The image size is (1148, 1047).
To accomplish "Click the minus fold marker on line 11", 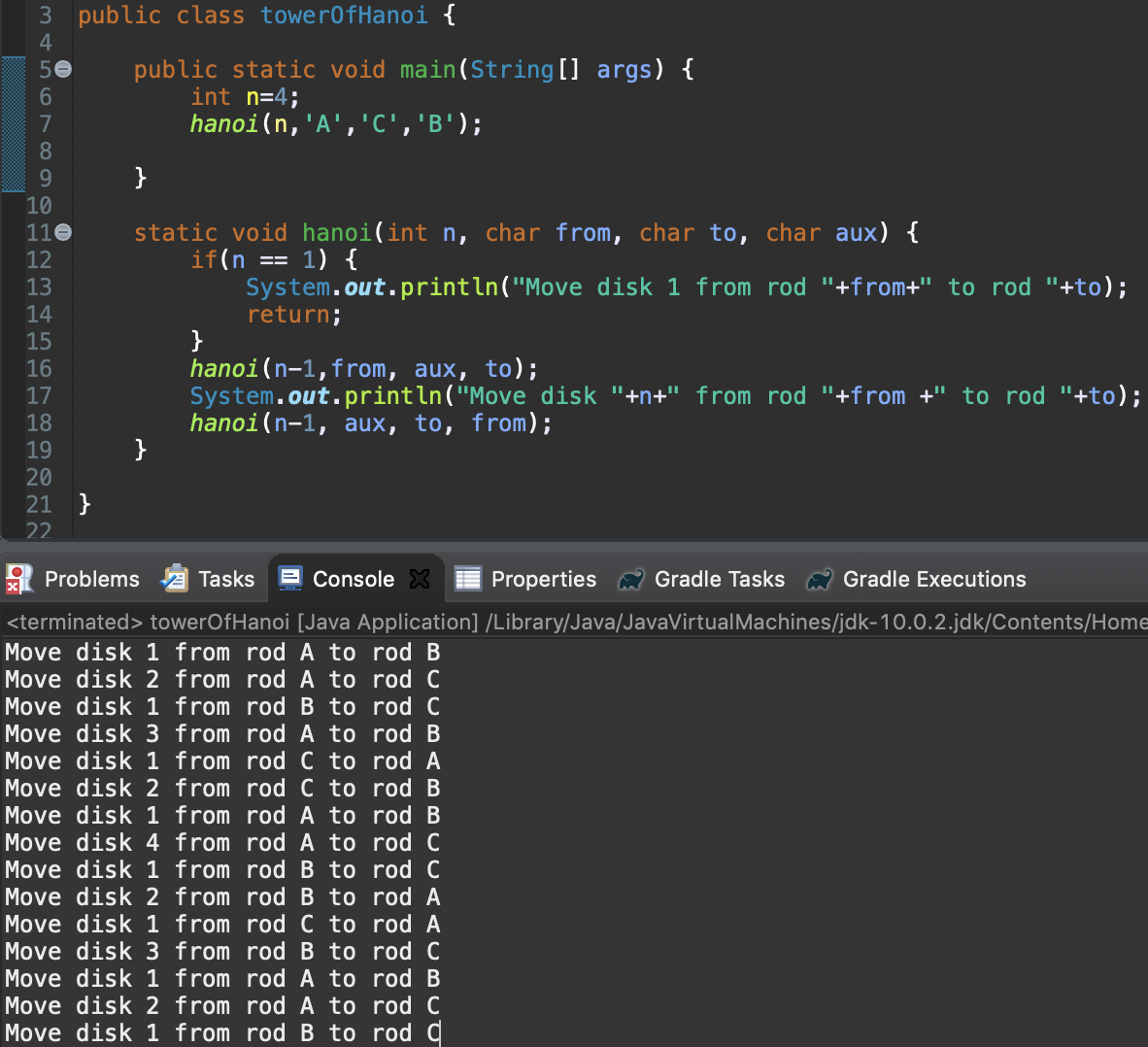I will point(62,232).
